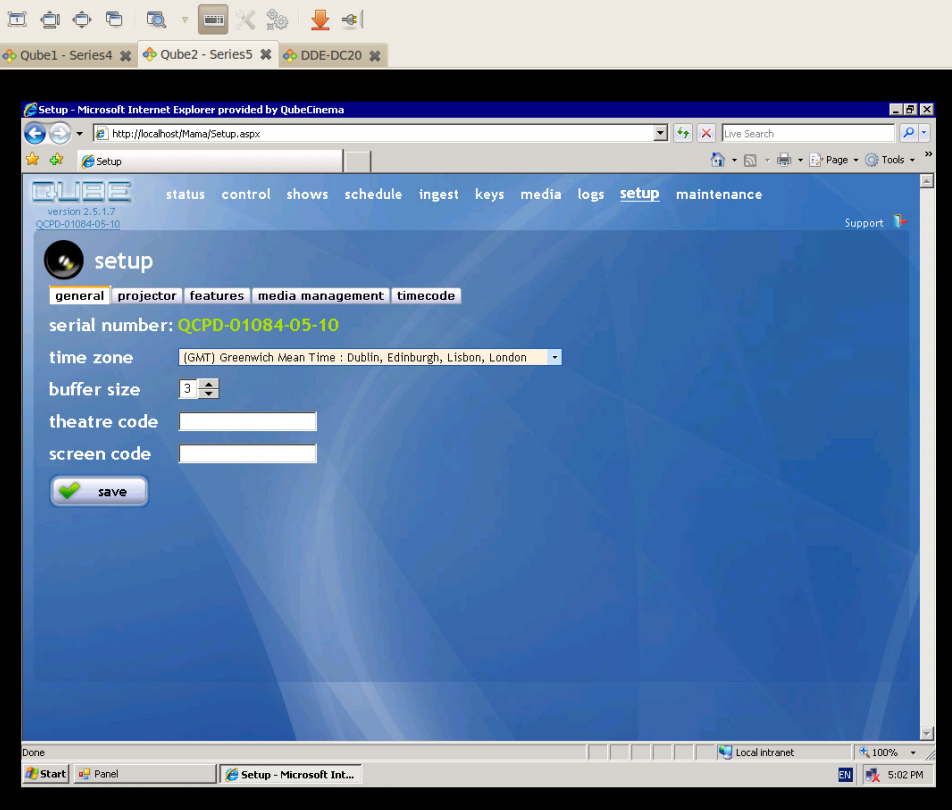Toggle fullscreen mode in remote viewer toolbar
The image size is (952, 810).
pos(17,19)
